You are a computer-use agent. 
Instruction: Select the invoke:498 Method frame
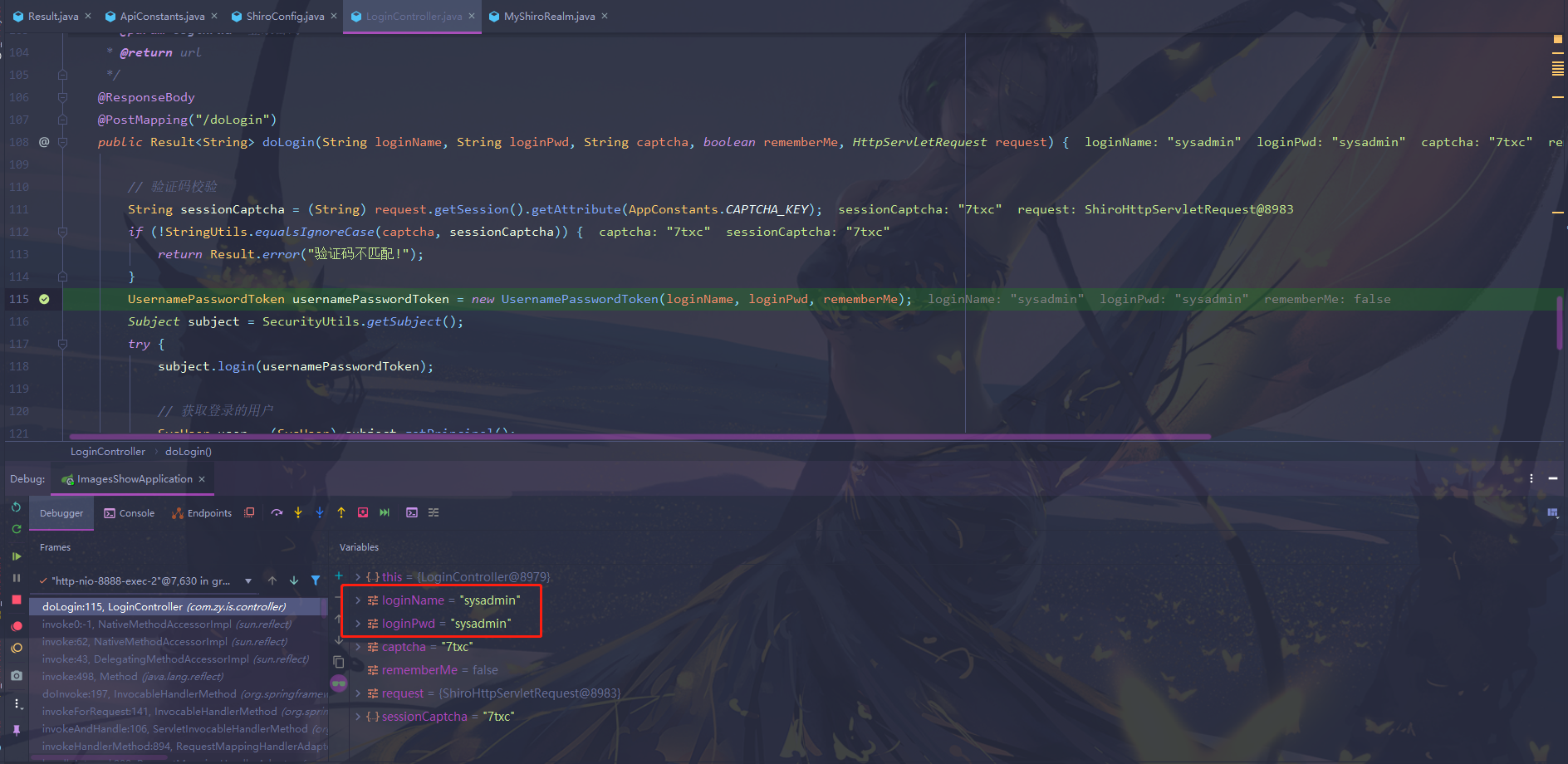179,677
